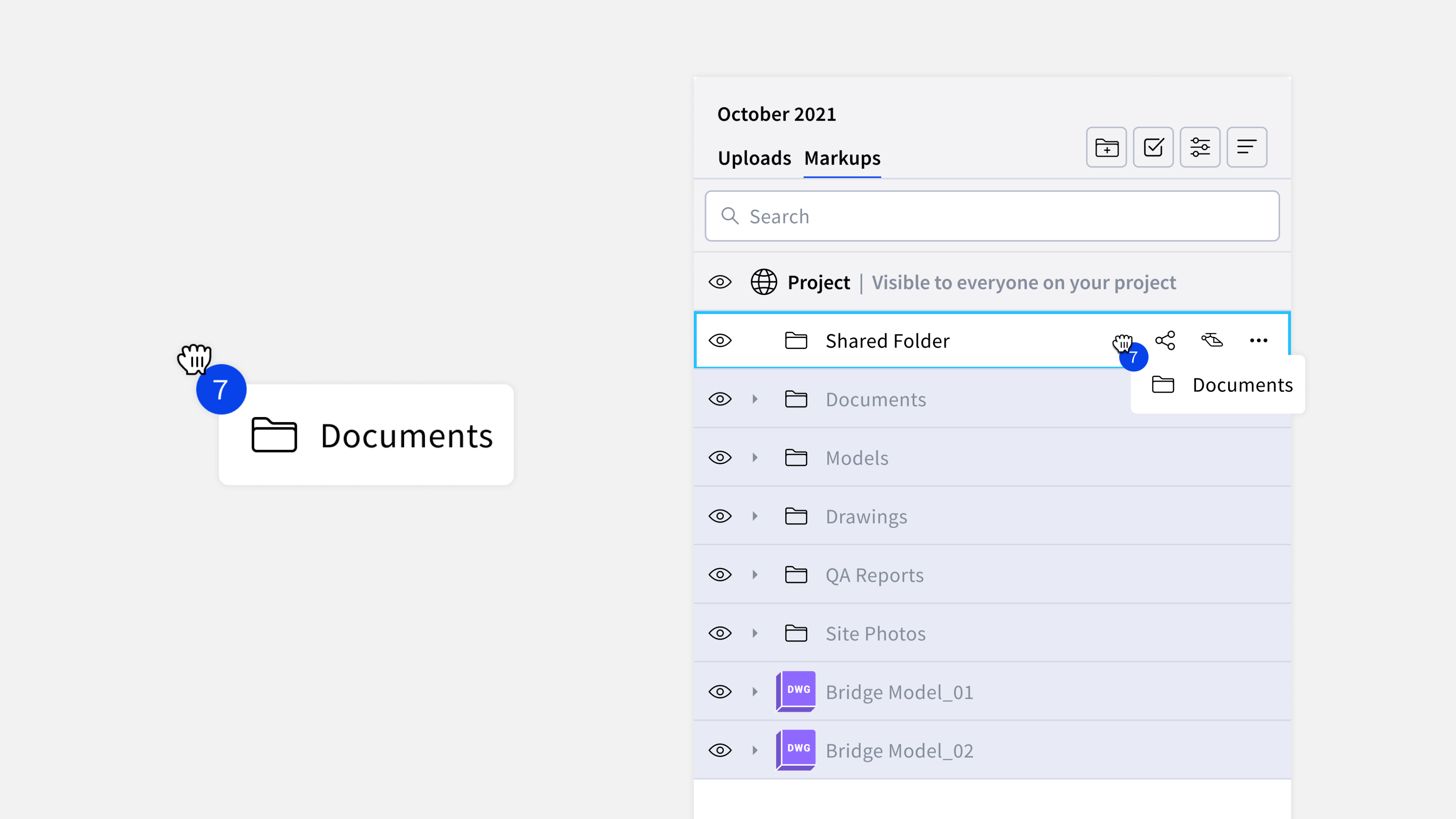Image resolution: width=1456 pixels, height=819 pixels.
Task: Click the Documents row folder icon
Action: coord(796,399)
